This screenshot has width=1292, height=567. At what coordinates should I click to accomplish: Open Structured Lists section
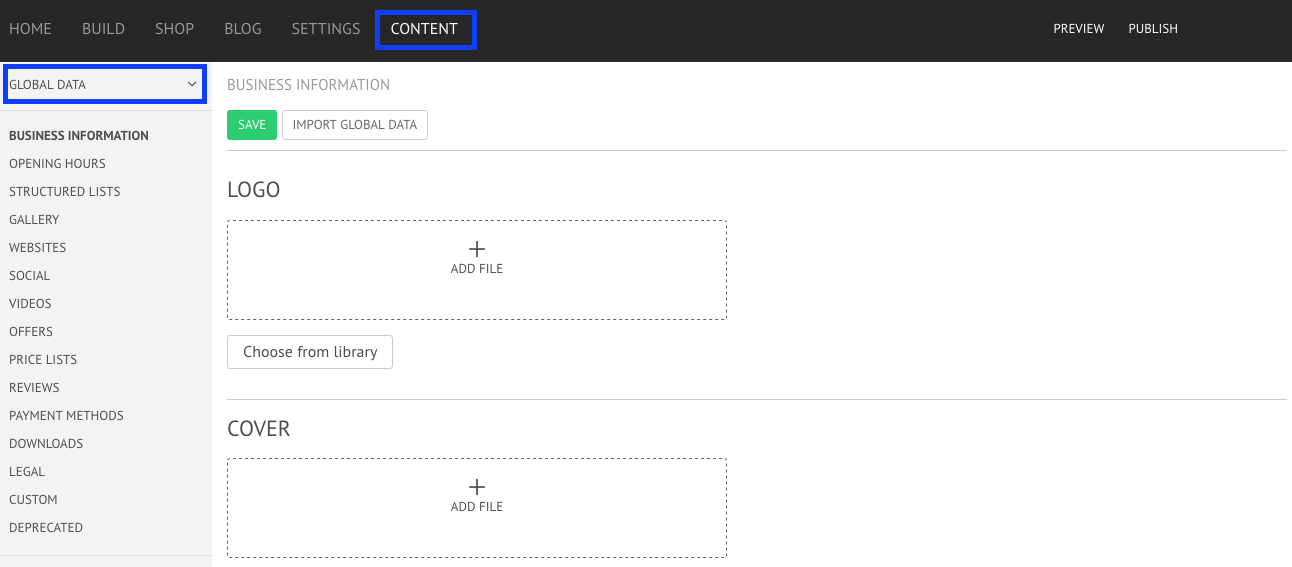65,192
